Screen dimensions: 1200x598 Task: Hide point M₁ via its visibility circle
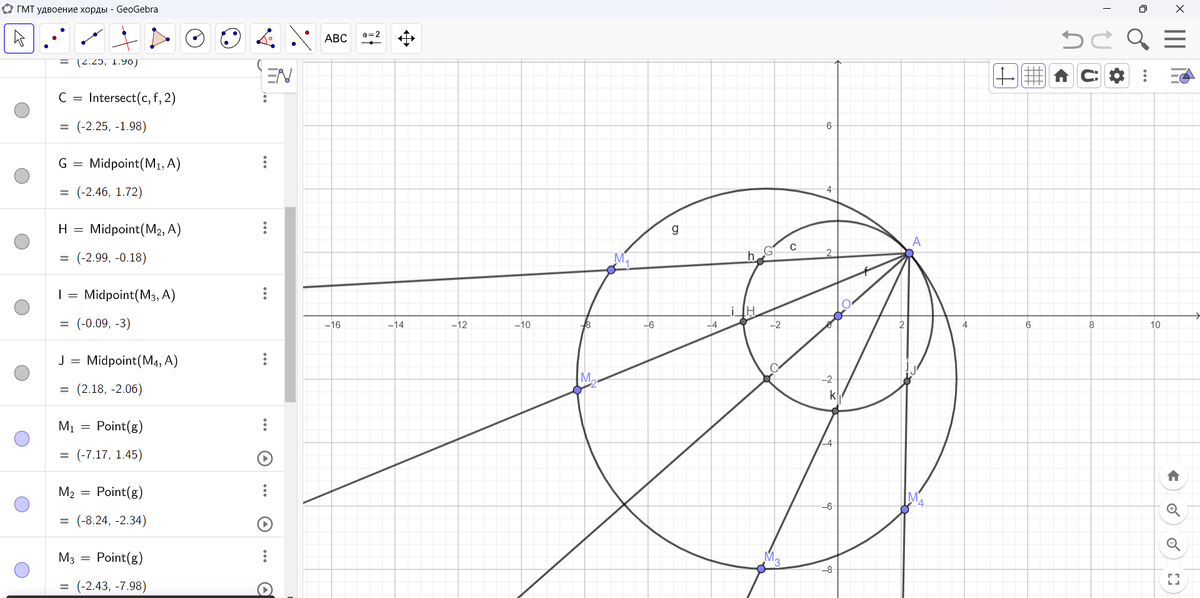[x=22, y=438]
